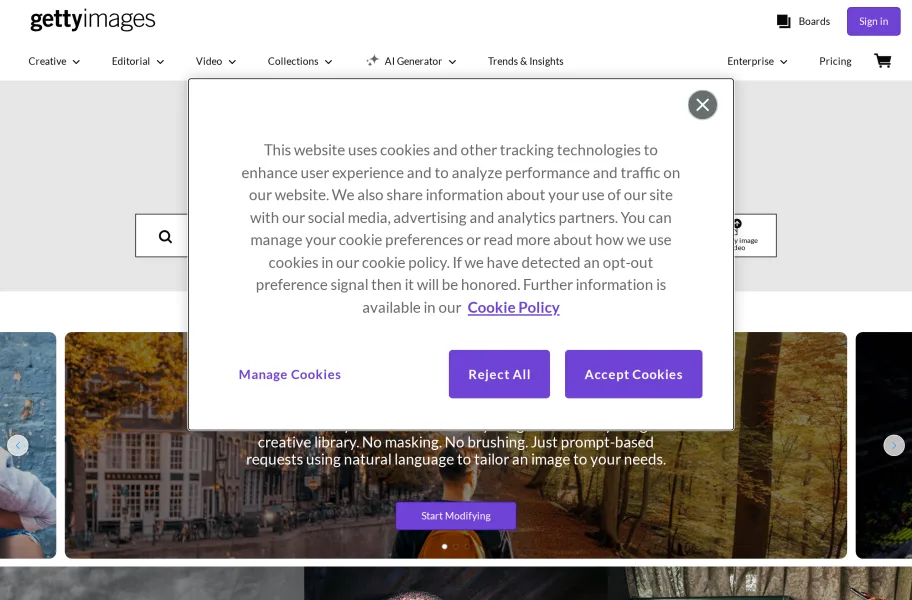Select the first carousel indicator dot
912x600 pixels.
coord(444,547)
